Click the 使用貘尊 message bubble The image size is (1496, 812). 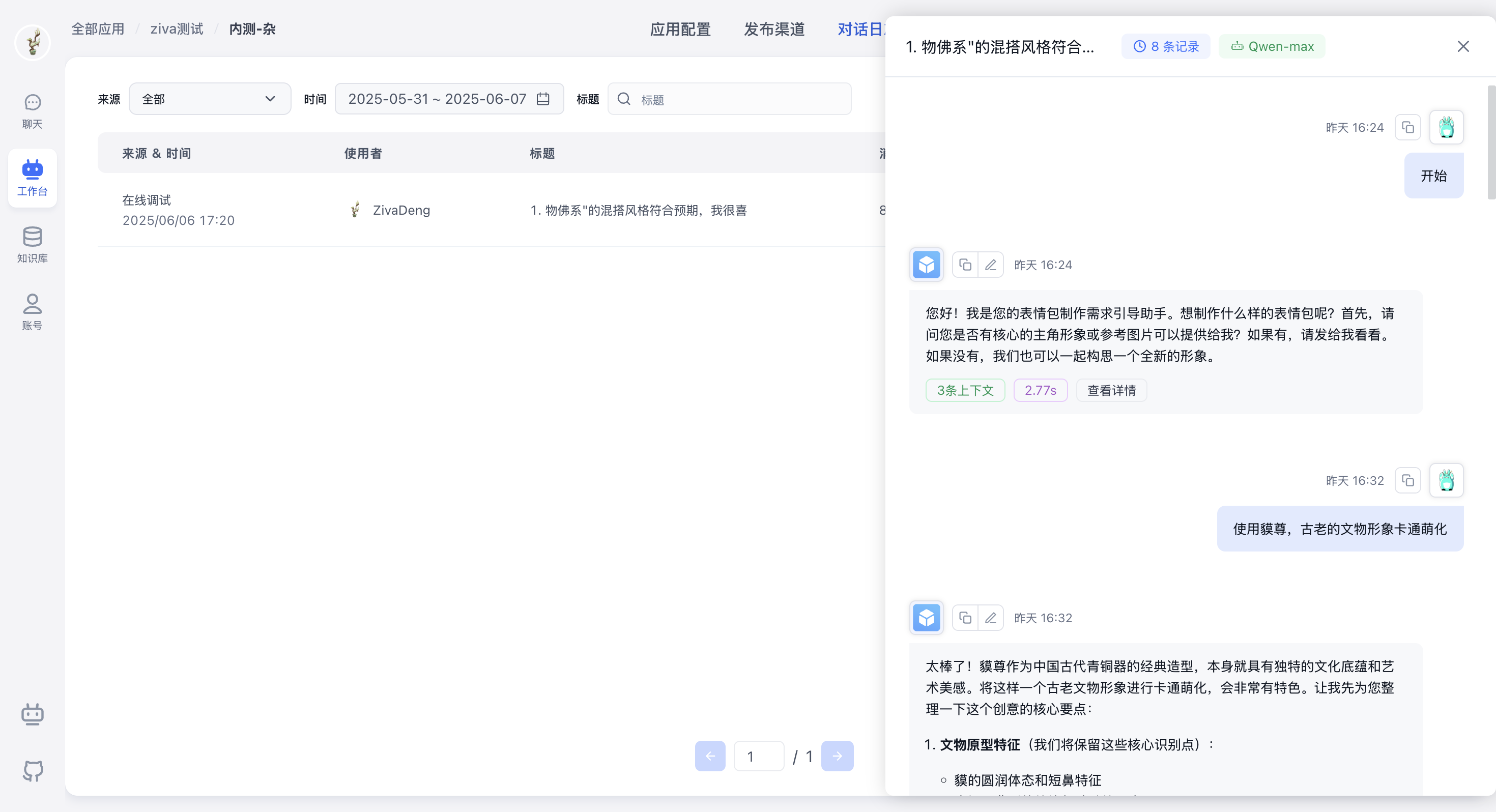pyautogui.click(x=1340, y=529)
